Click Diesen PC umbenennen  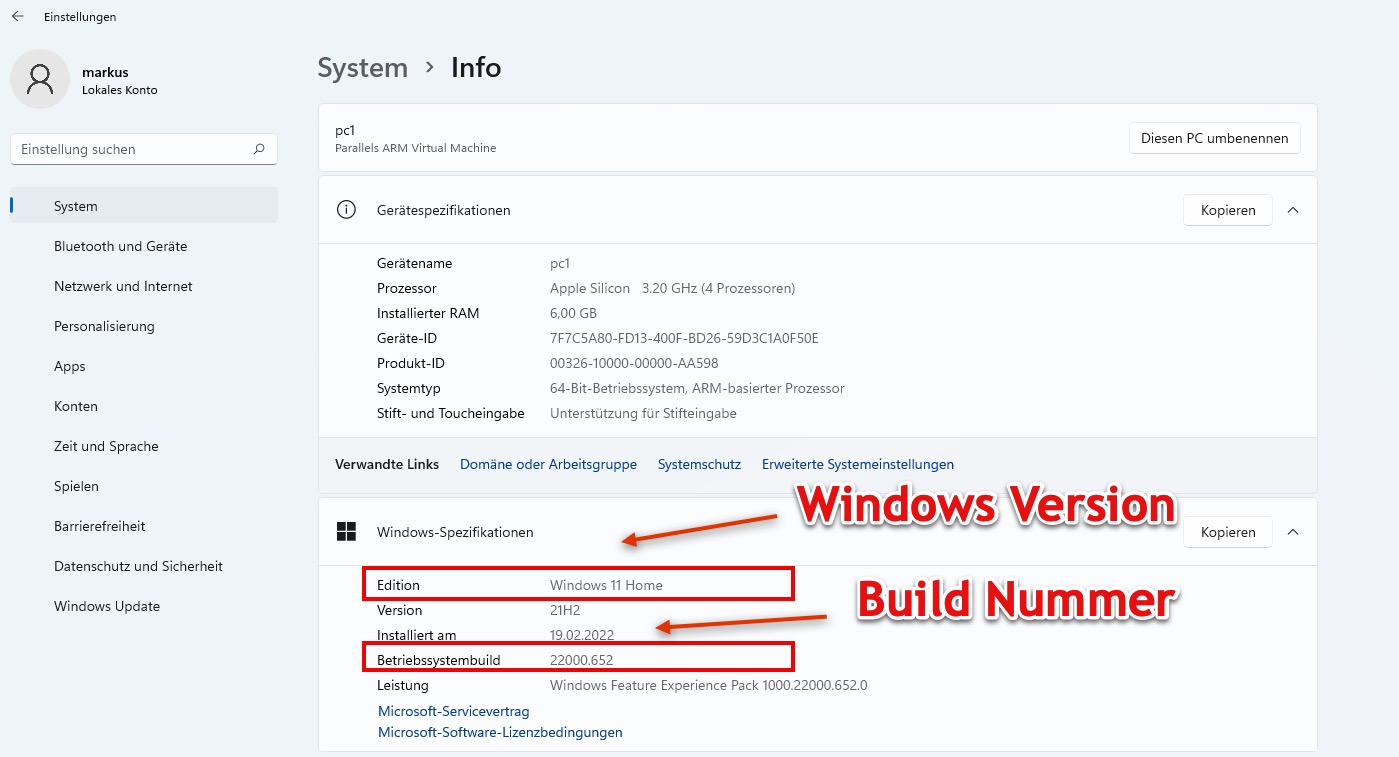pos(1214,138)
